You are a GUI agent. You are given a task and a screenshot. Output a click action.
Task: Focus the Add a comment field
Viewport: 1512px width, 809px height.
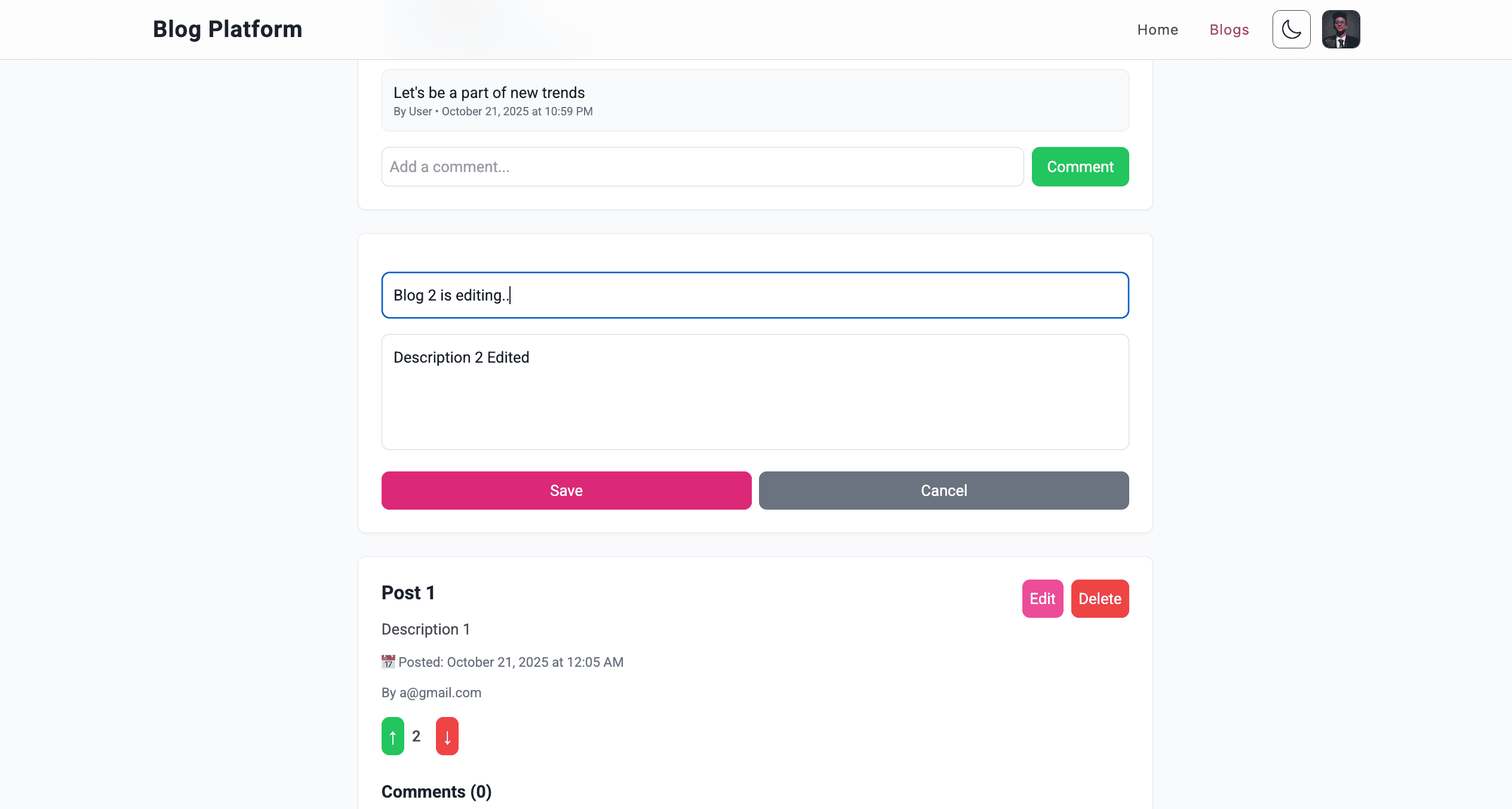click(702, 167)
